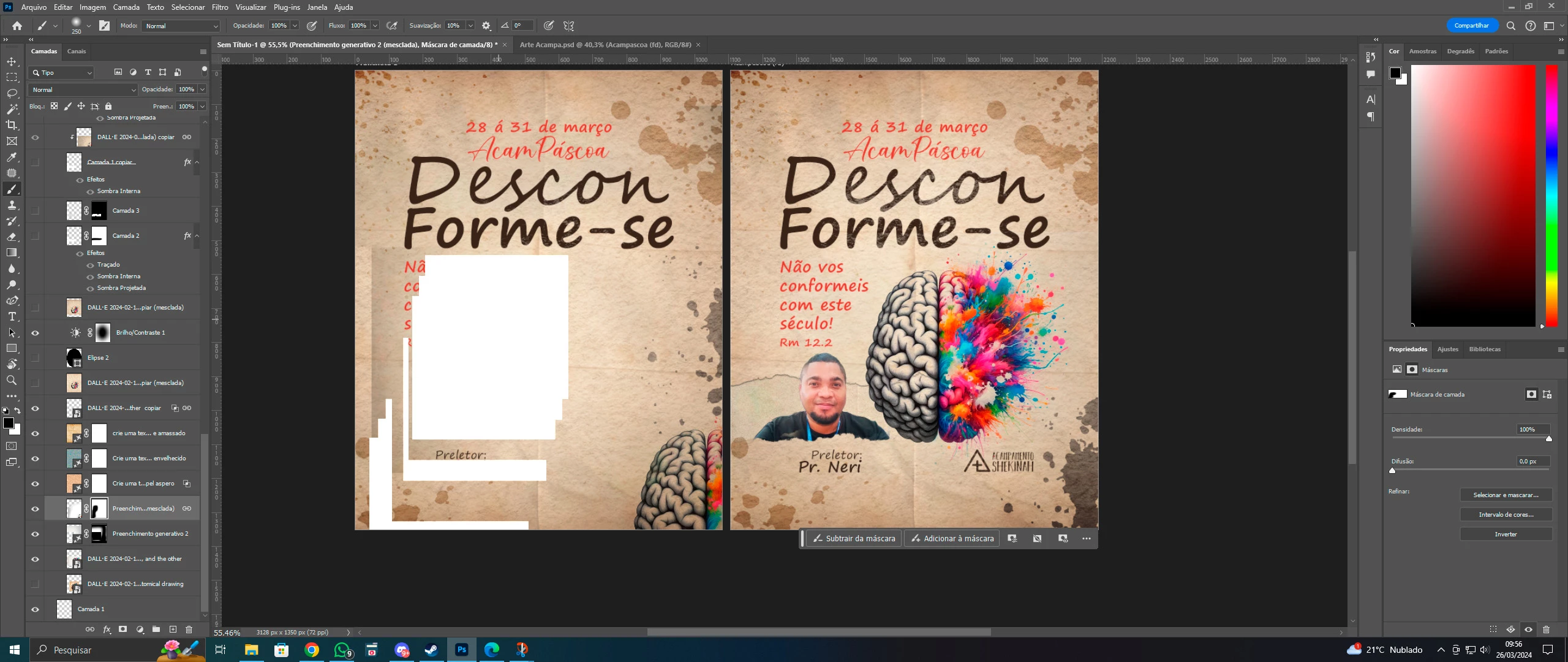
Task: Select the Eraser tool
Action: point(12,237)
